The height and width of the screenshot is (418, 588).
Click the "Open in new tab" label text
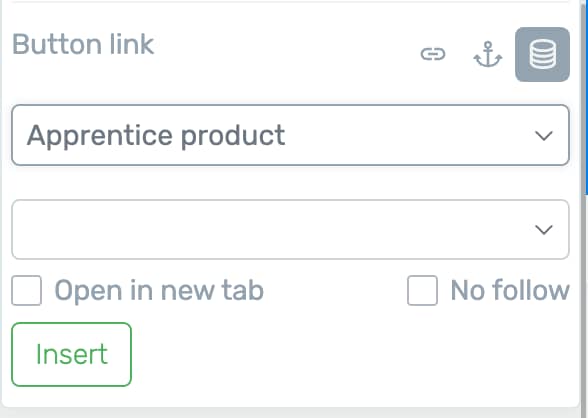(159, 291)
